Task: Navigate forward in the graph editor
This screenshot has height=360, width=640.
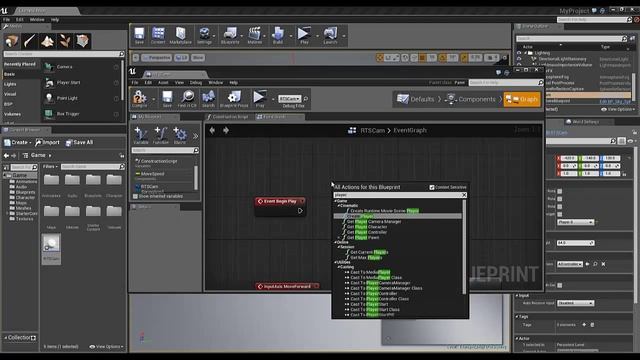Action: 226,130
